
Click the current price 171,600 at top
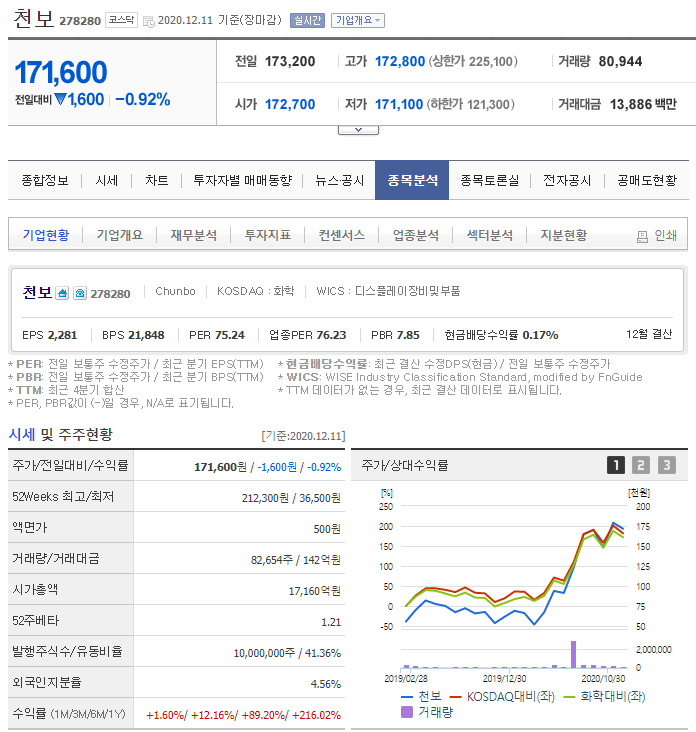click(61, 72)
